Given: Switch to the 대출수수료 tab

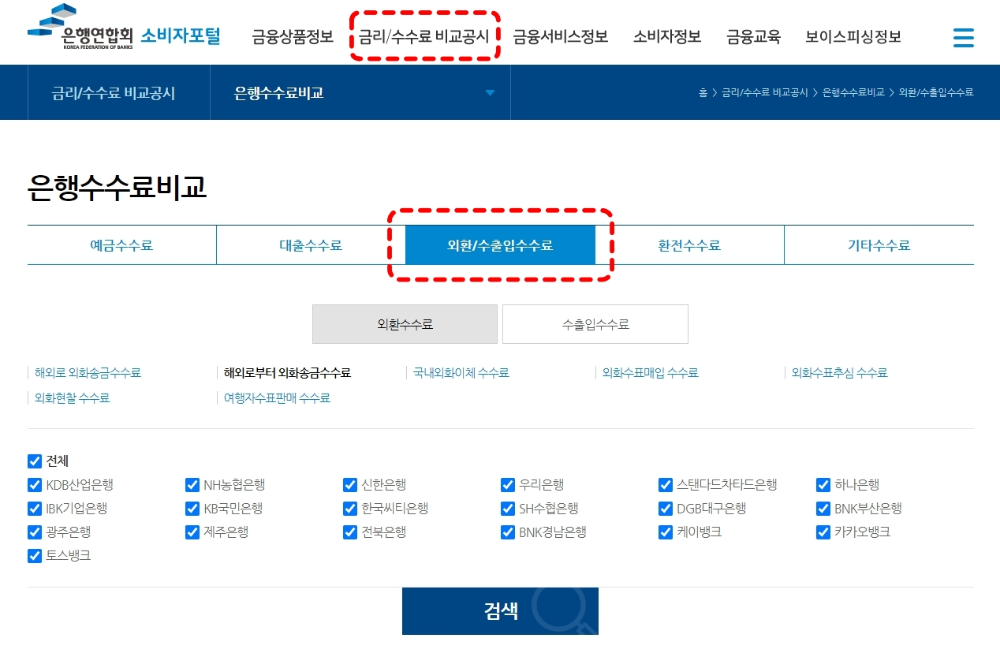Looking at the screenshot, I should [x=311, y=245].
